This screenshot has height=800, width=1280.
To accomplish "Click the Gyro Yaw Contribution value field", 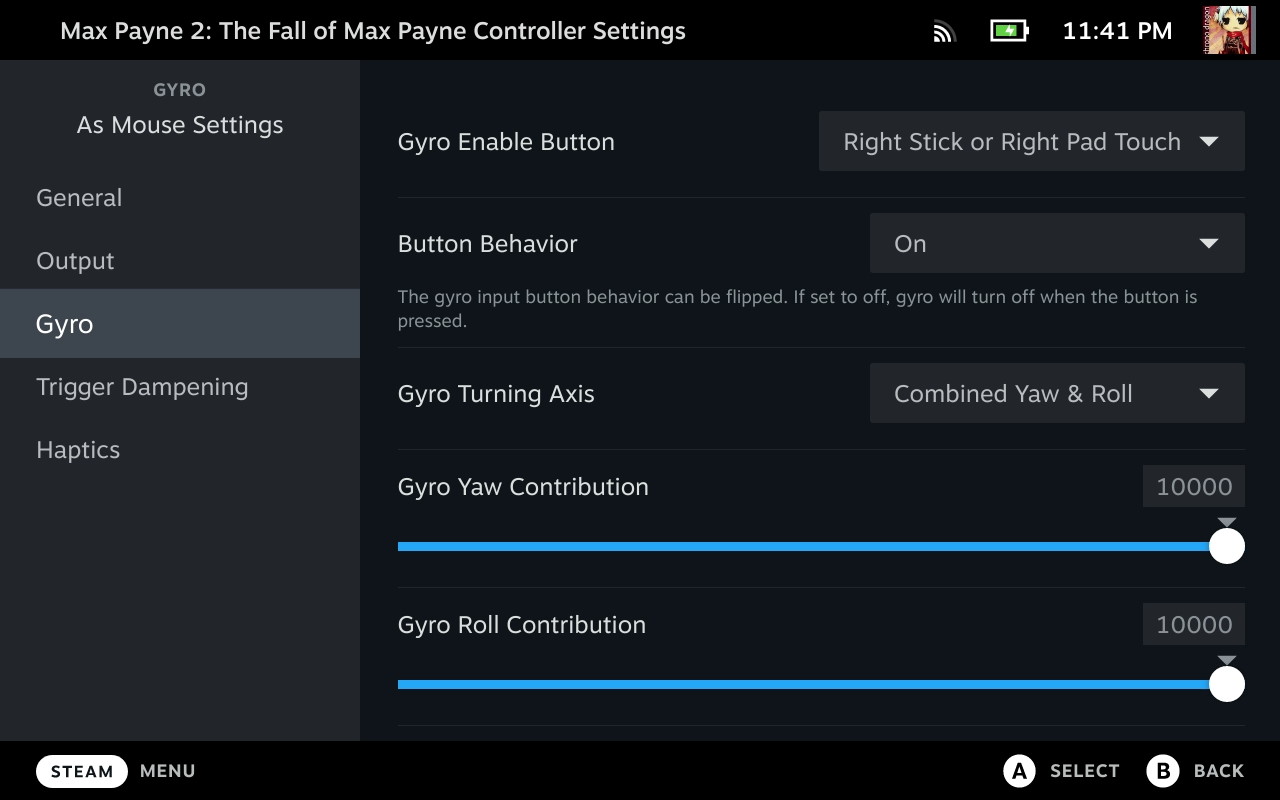I will click(1194, 487).
